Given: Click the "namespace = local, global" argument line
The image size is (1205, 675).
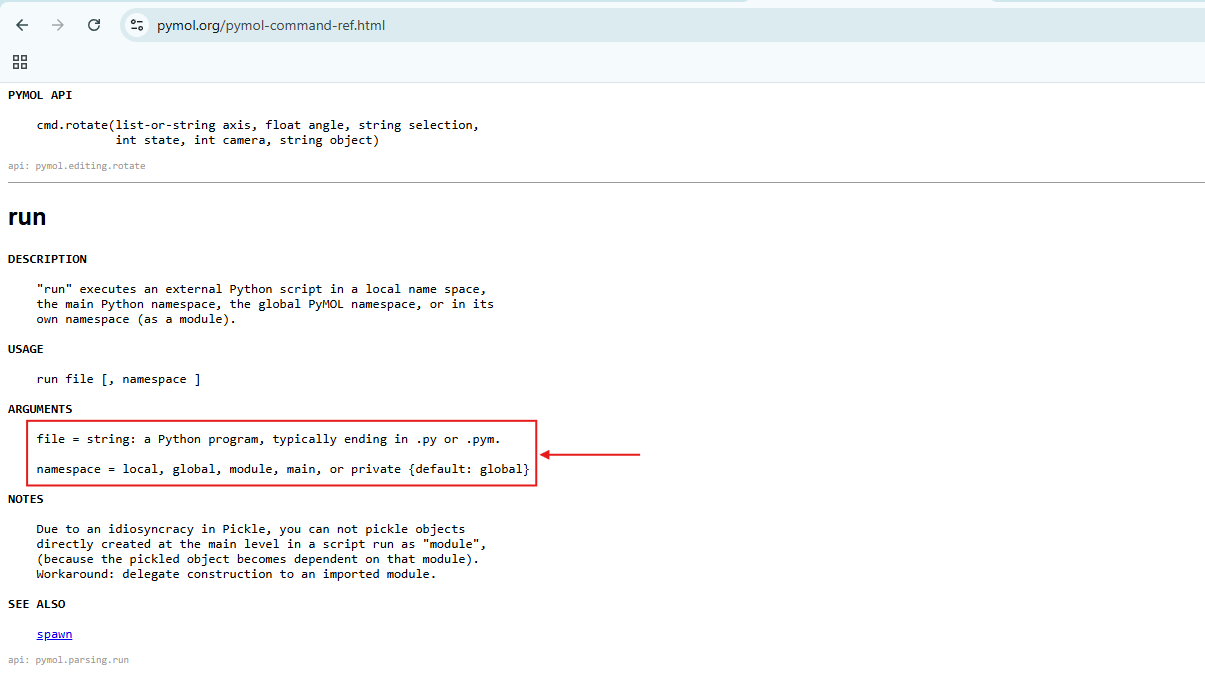Looking at the screenshot, I should coord(282,469).
